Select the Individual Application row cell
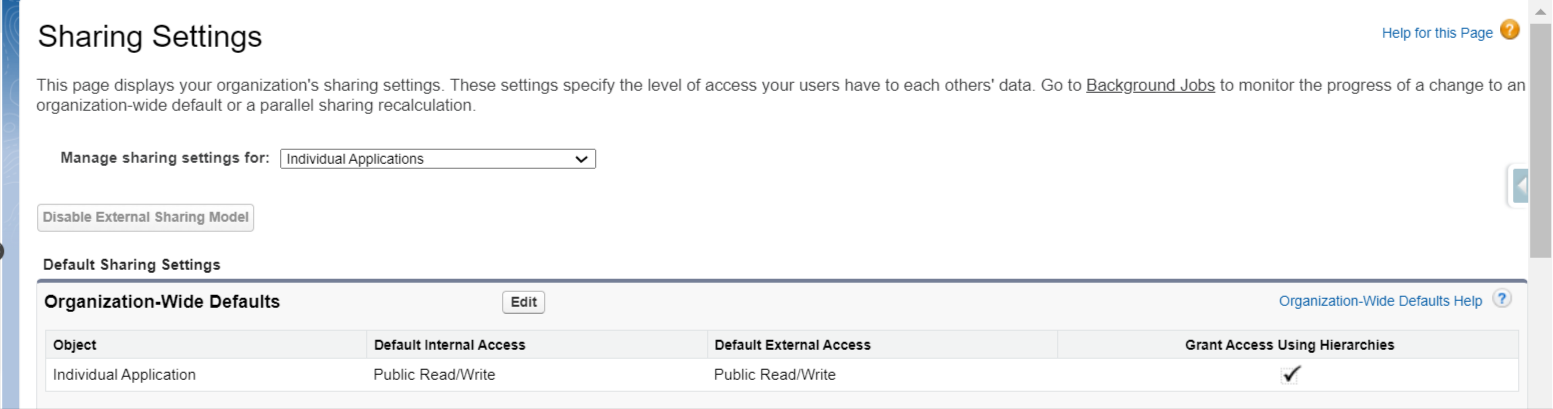Screen dimensions: 1553x409 pyautogui.click(x=124, y=375)
